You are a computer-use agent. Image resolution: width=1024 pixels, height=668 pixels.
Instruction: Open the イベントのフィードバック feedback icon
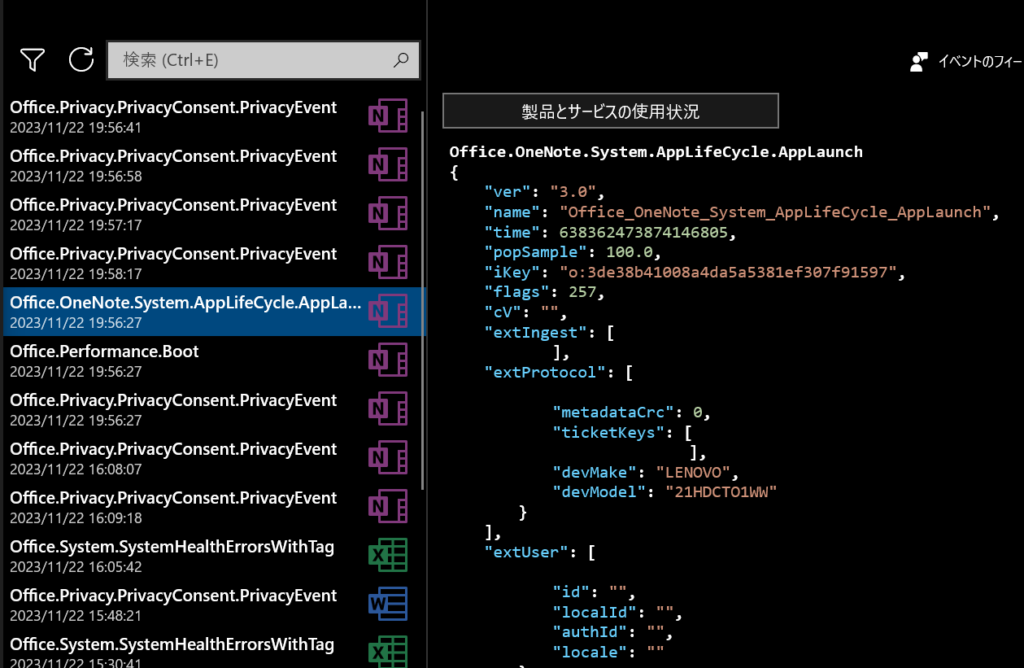[919, 61]
